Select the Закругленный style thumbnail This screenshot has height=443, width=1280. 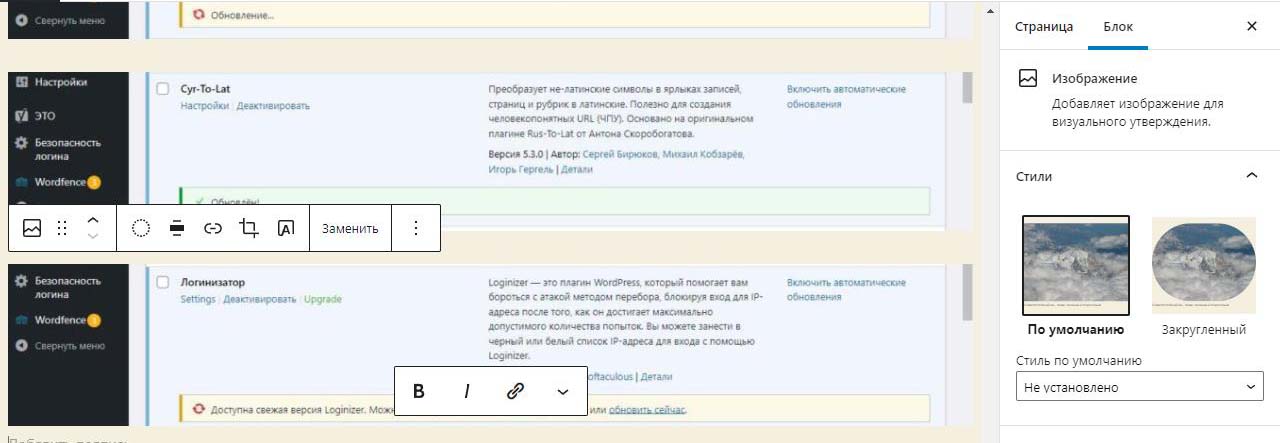tap(1203, 265)
